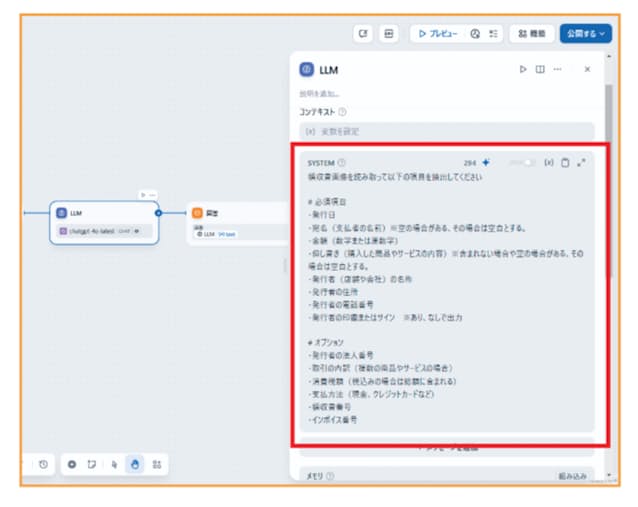Select the hand pan tool in bottom toolbar

coord(134,464)
